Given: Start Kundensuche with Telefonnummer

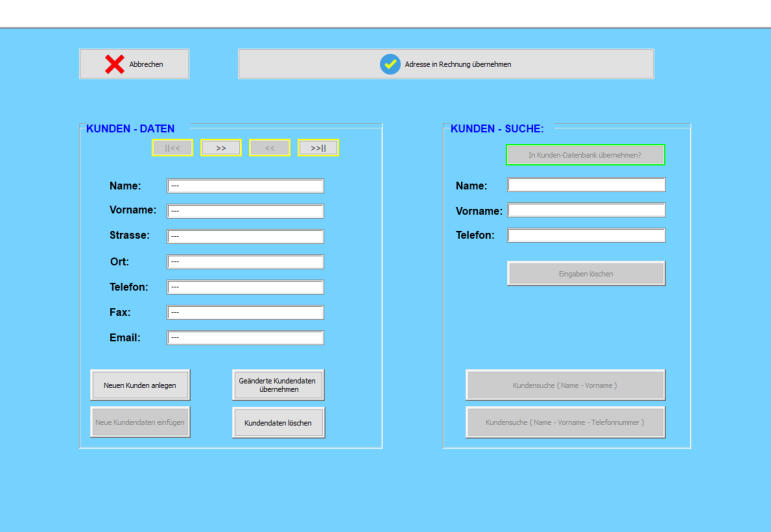Looking at the screenshot, I should (565, 422).
